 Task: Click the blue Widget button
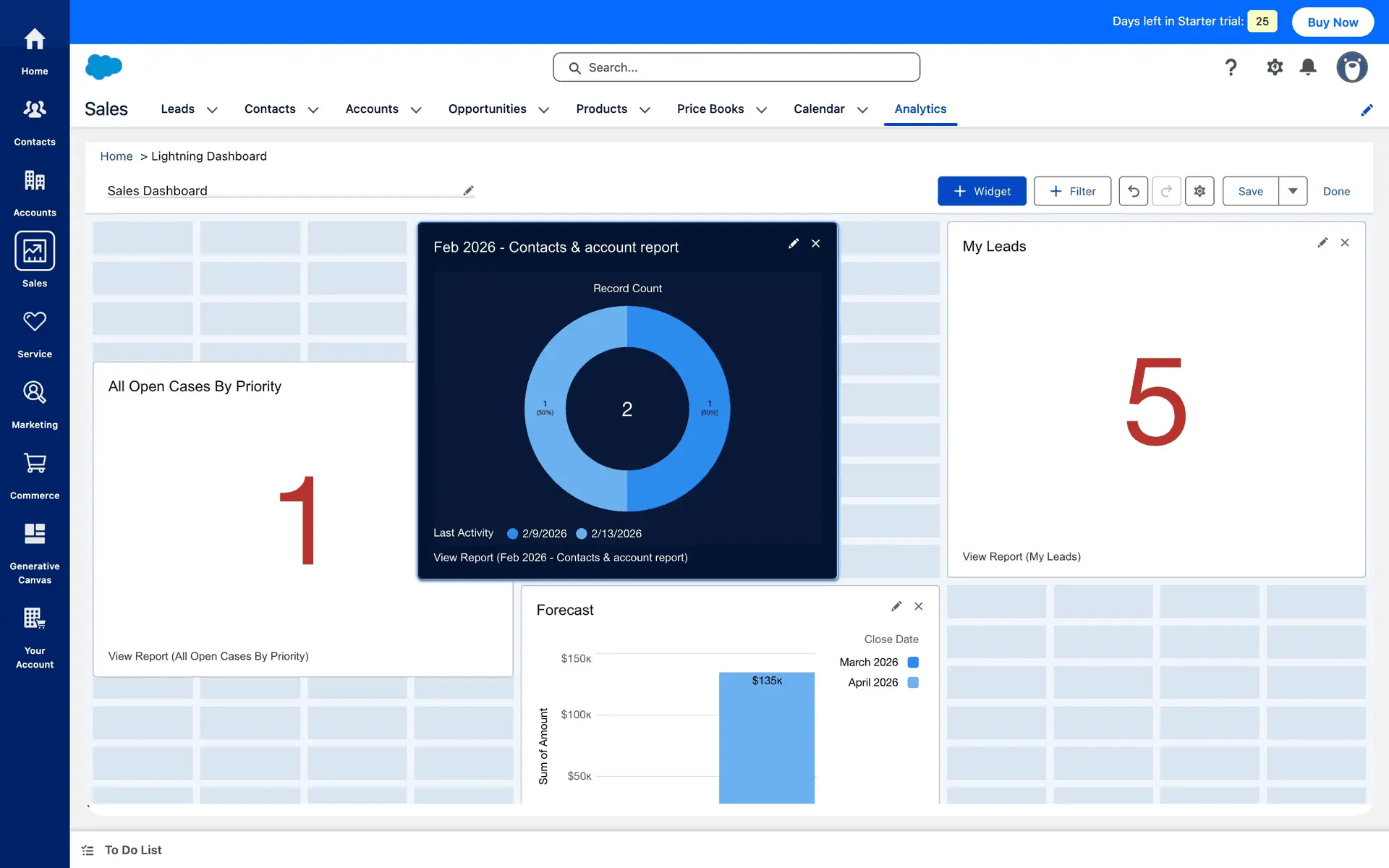tap(982, 191)
